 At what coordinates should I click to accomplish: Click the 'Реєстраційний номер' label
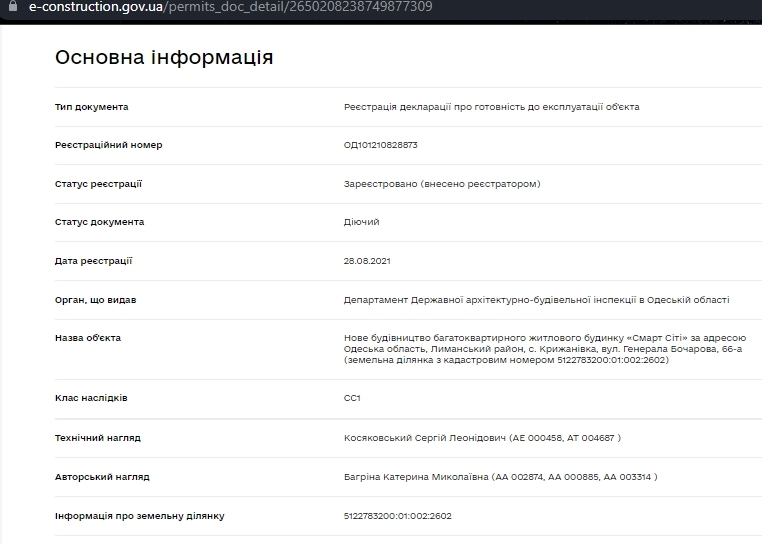(x=108, y=145)
